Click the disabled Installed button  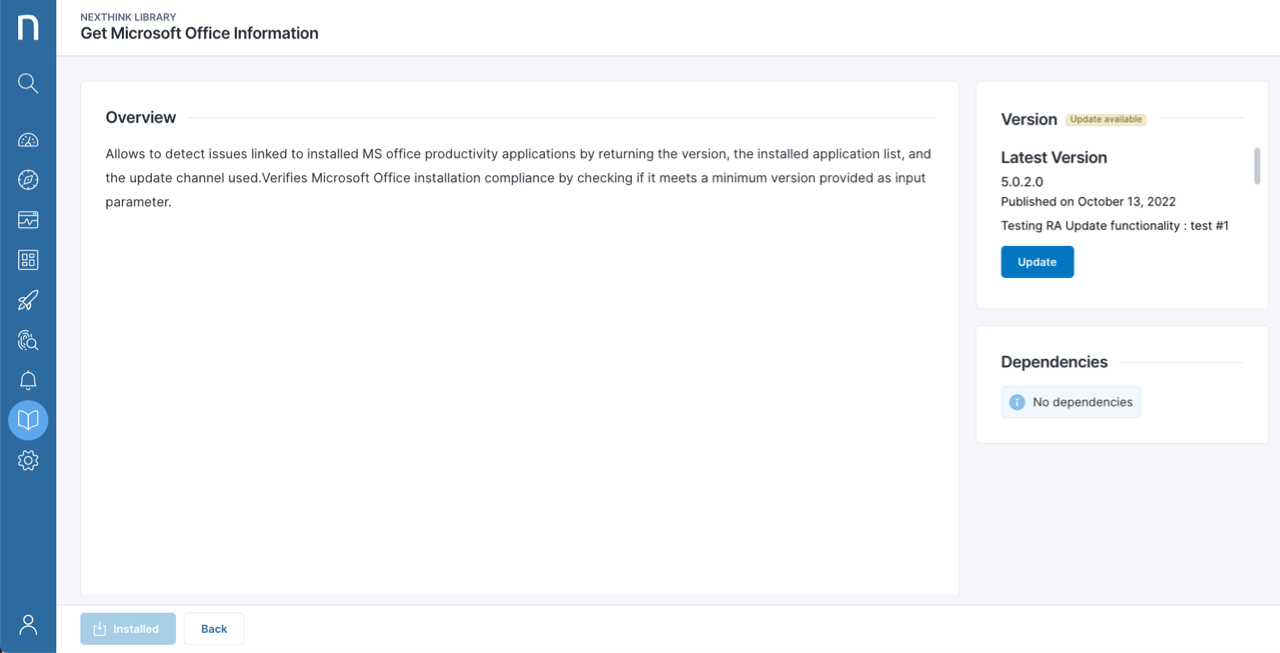coord(127,628)
